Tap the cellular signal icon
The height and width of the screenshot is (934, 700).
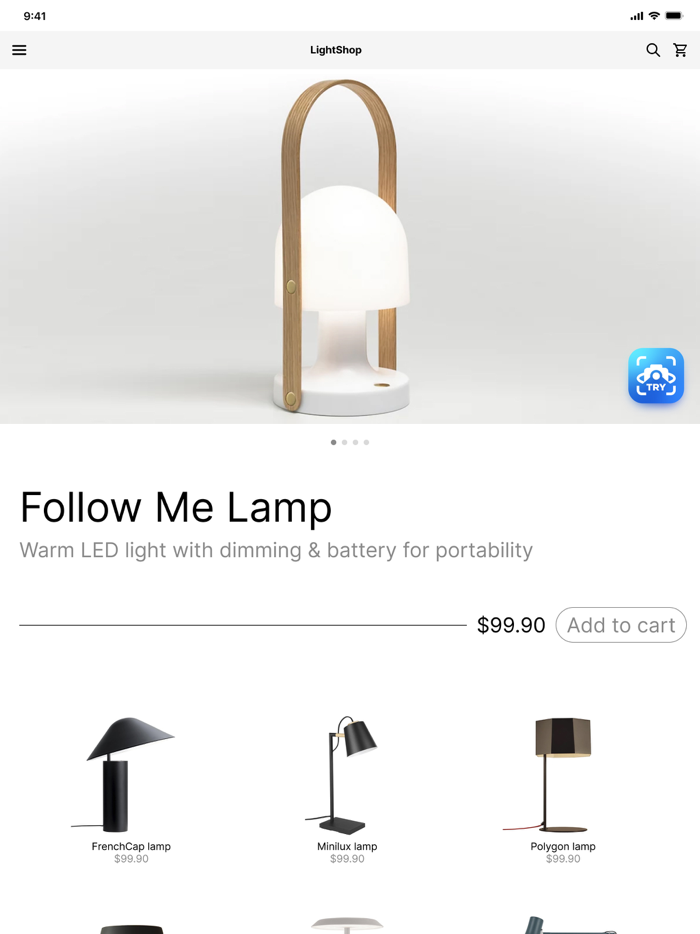tap(637, 16)
